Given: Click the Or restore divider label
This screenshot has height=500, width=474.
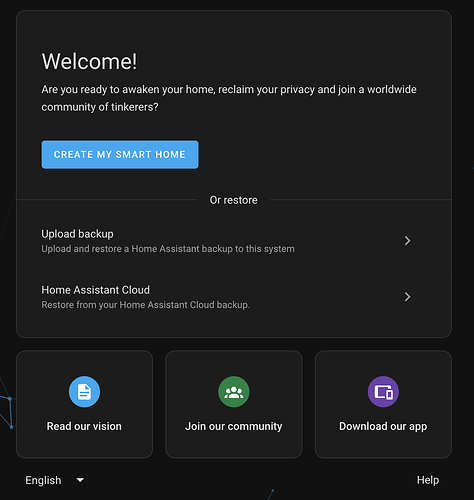Looking at the screenshot, I should pyautogui.click(x=234, y=200).
